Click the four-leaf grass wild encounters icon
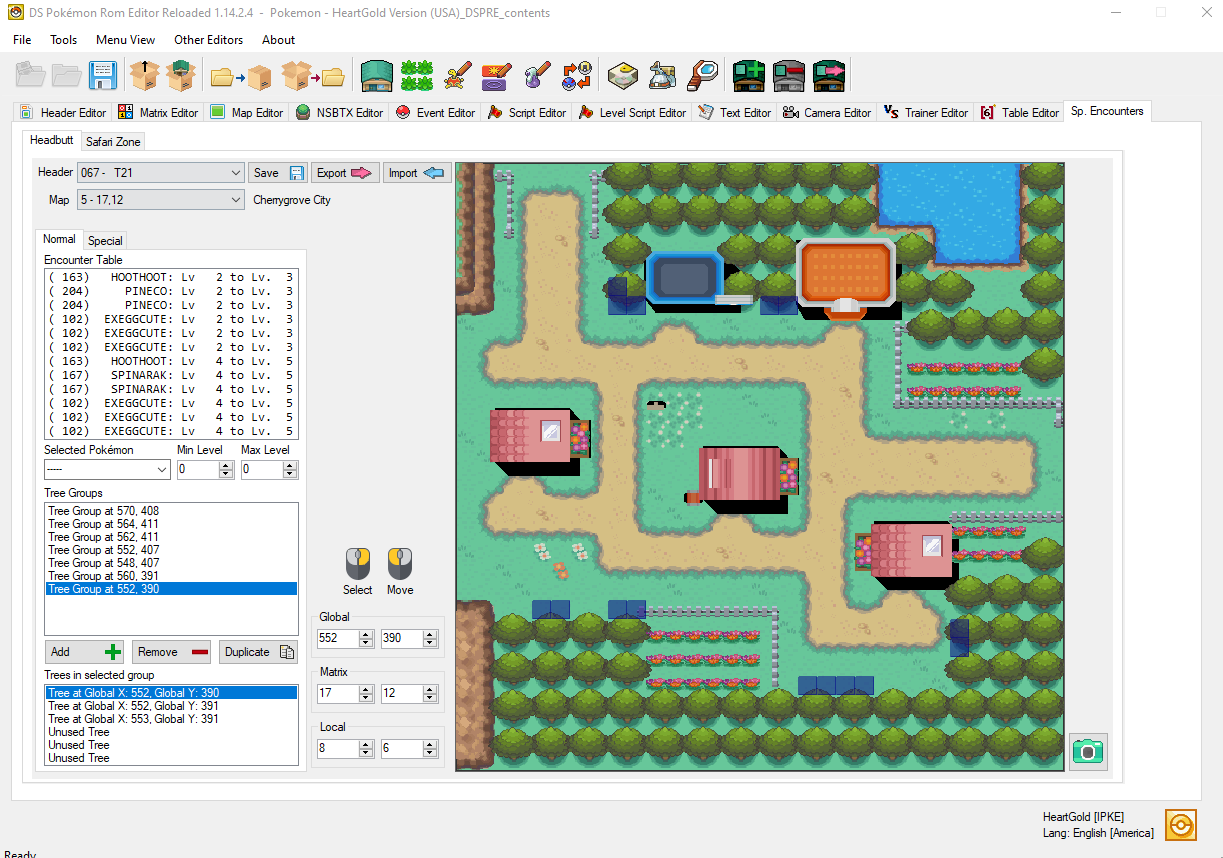 [x=417, y=75]
